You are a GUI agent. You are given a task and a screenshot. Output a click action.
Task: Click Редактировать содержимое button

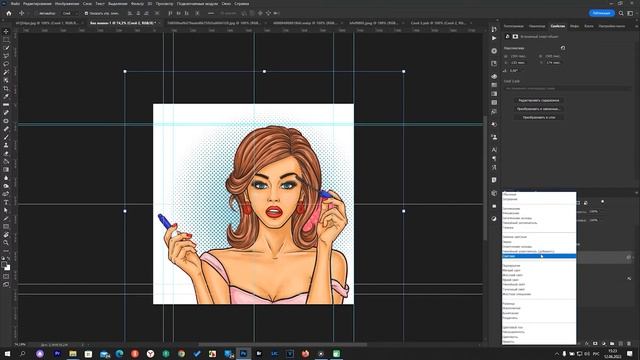coord(538,100)
